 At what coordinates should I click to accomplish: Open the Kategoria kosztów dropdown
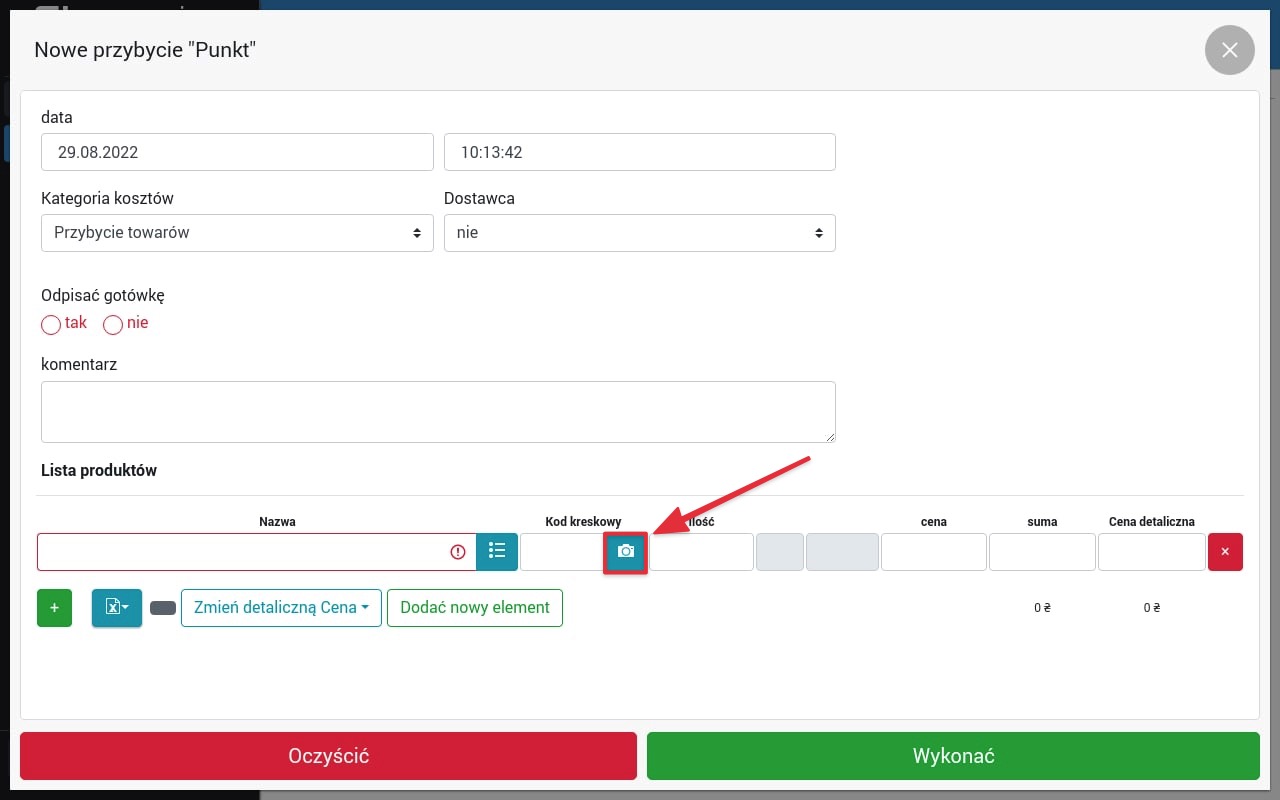click(237, 233)
